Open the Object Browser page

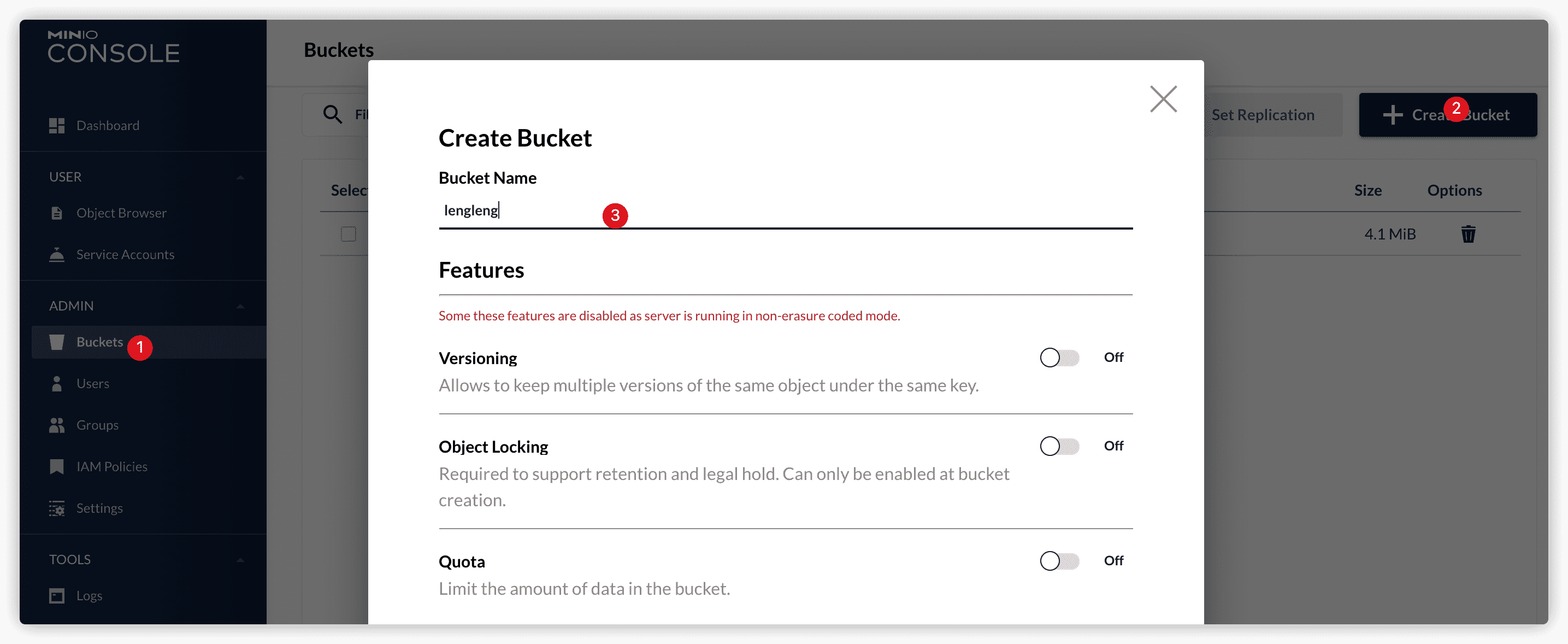pos(121,213)
